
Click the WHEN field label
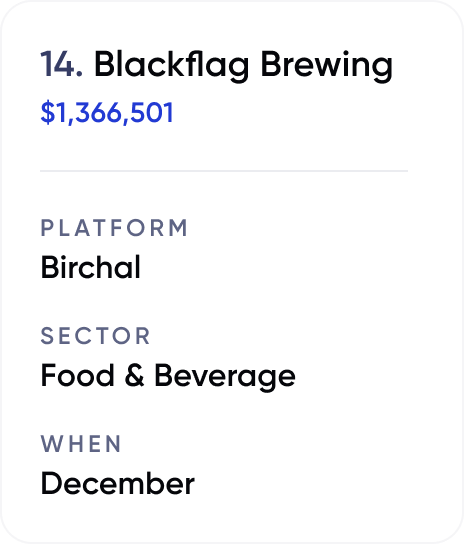81,444
